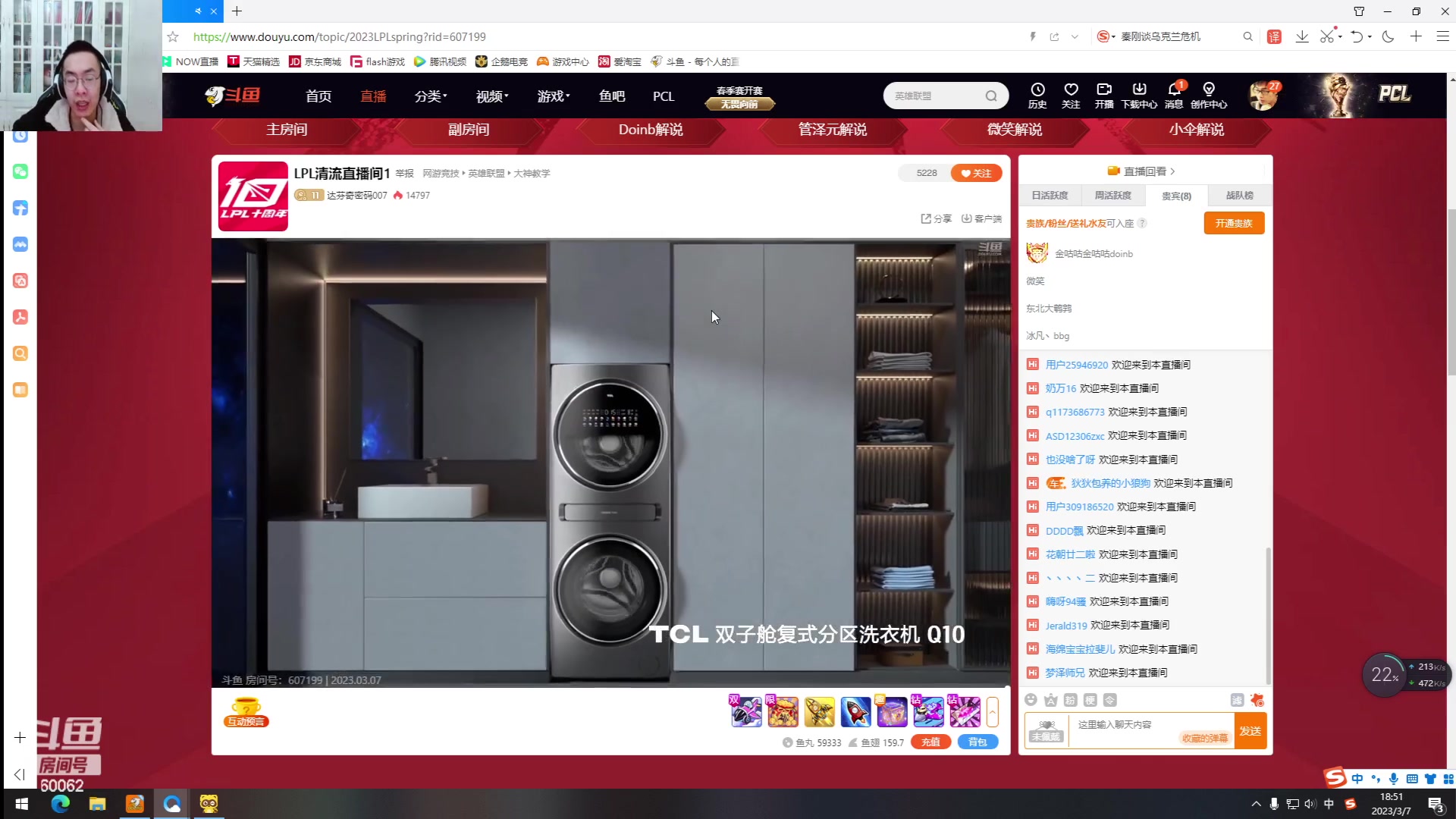Viewport: 1456px width, 819px height.
Task: Switch to the Doinb解说 tab
Action: (651, 130)
